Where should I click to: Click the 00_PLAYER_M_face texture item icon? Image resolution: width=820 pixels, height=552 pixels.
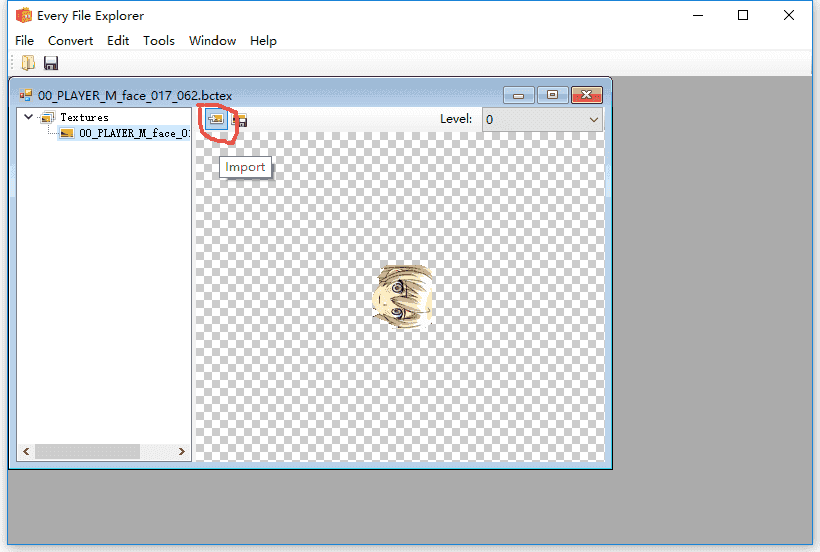pos(66,134)
